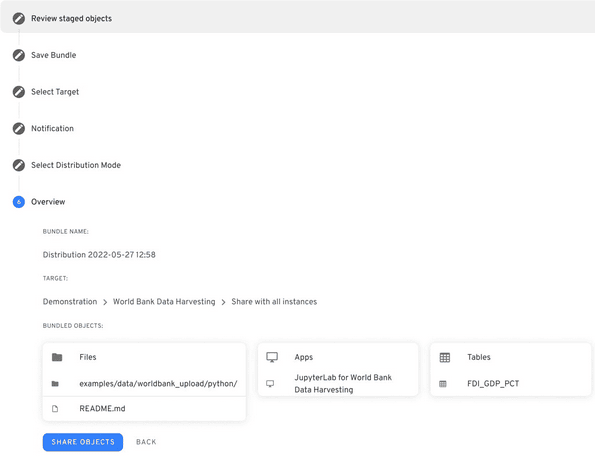Go to the Select Target step

pyautogui.click(x=55, y=92)
